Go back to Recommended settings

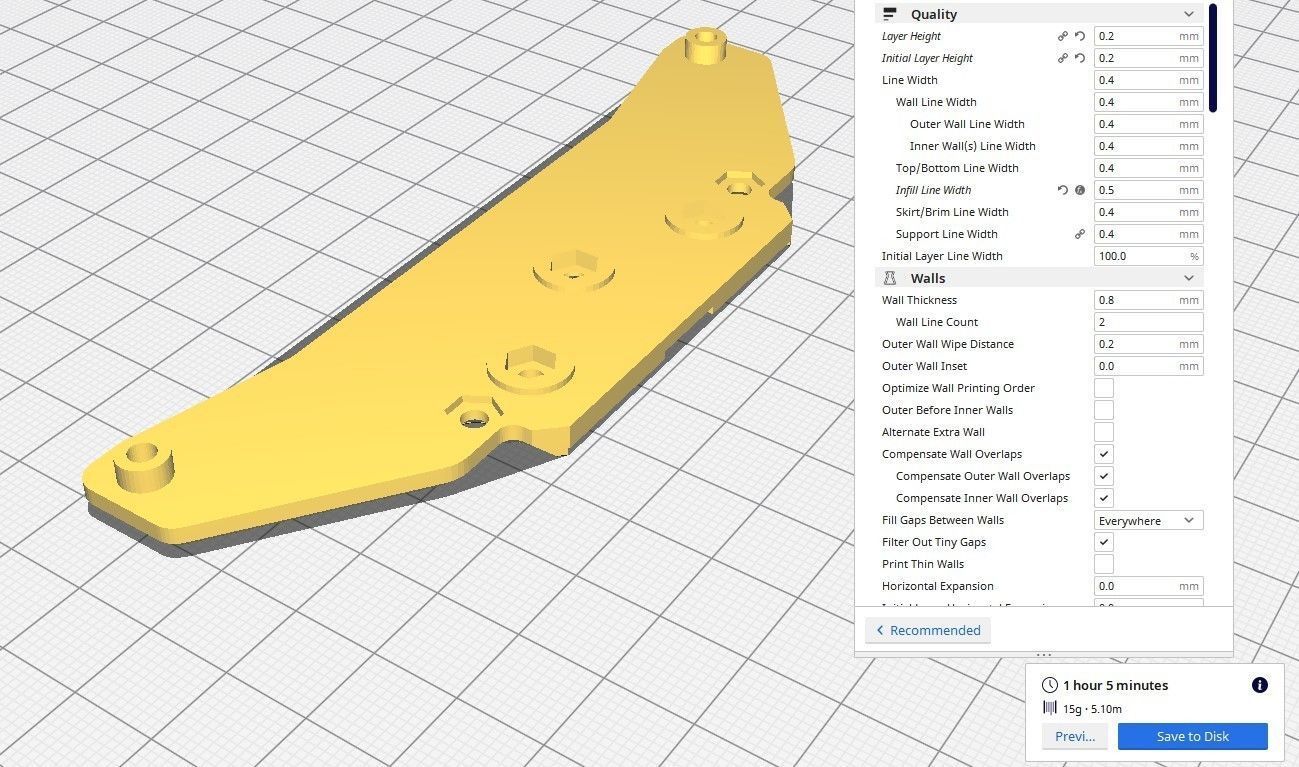point(928,630)
